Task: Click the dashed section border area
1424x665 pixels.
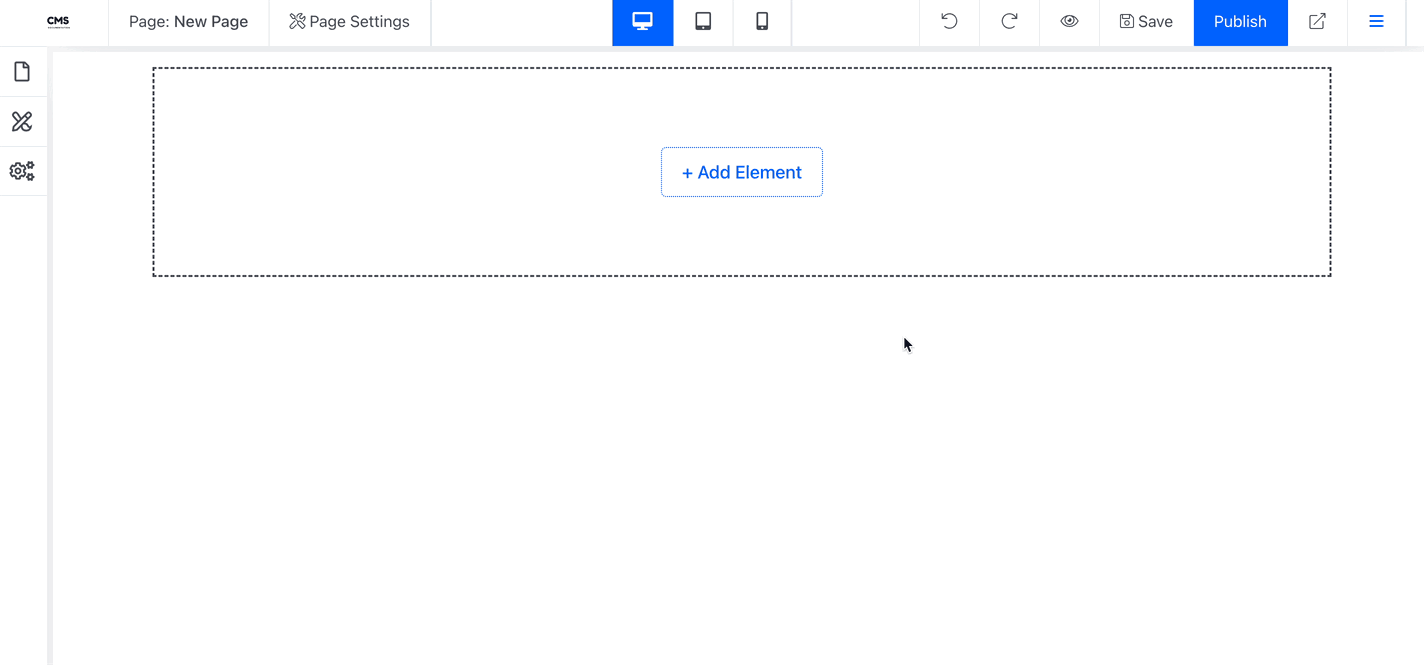Action: tap(741, 70)
